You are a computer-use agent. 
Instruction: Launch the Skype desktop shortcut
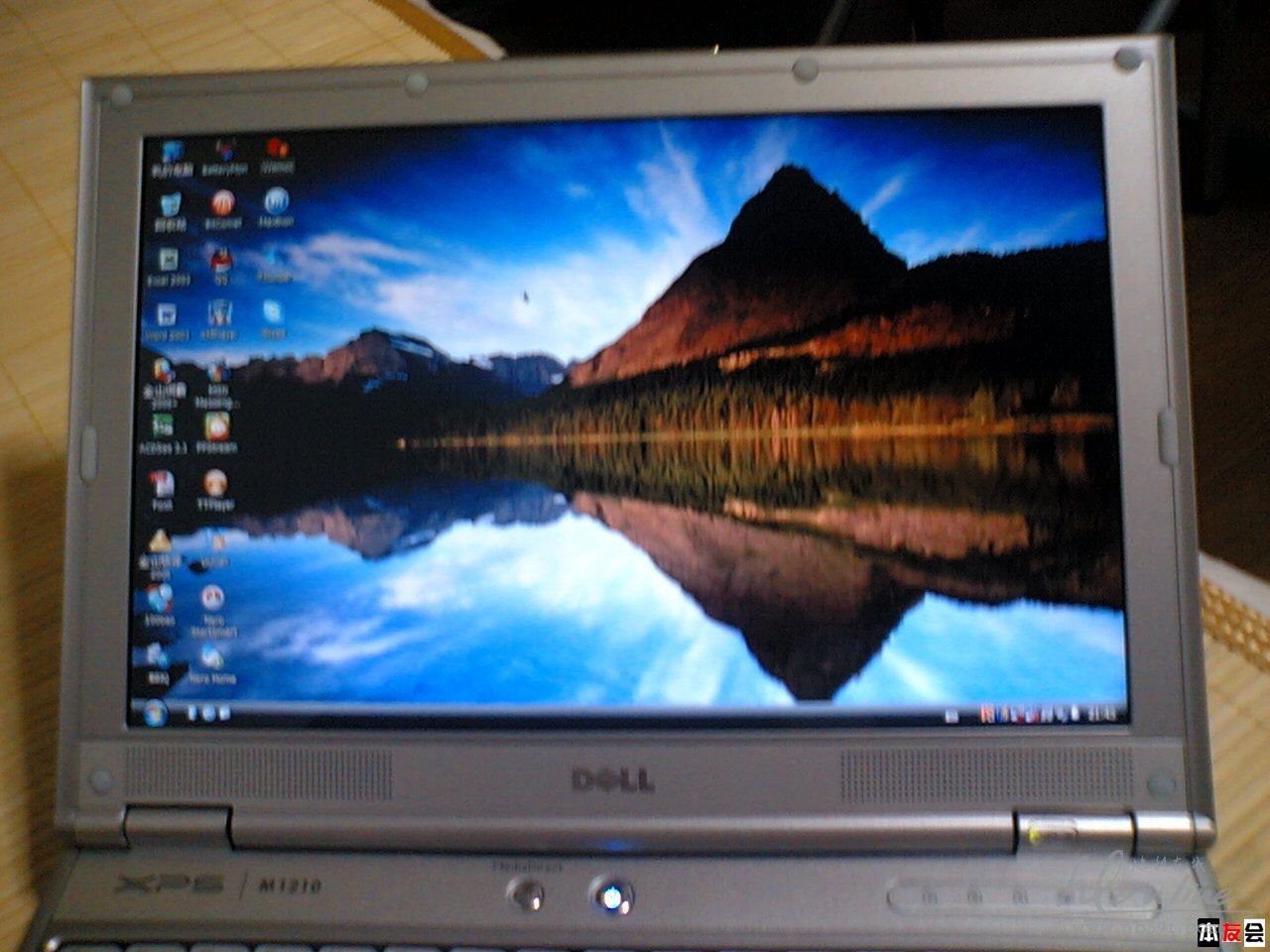coord(273,319)
